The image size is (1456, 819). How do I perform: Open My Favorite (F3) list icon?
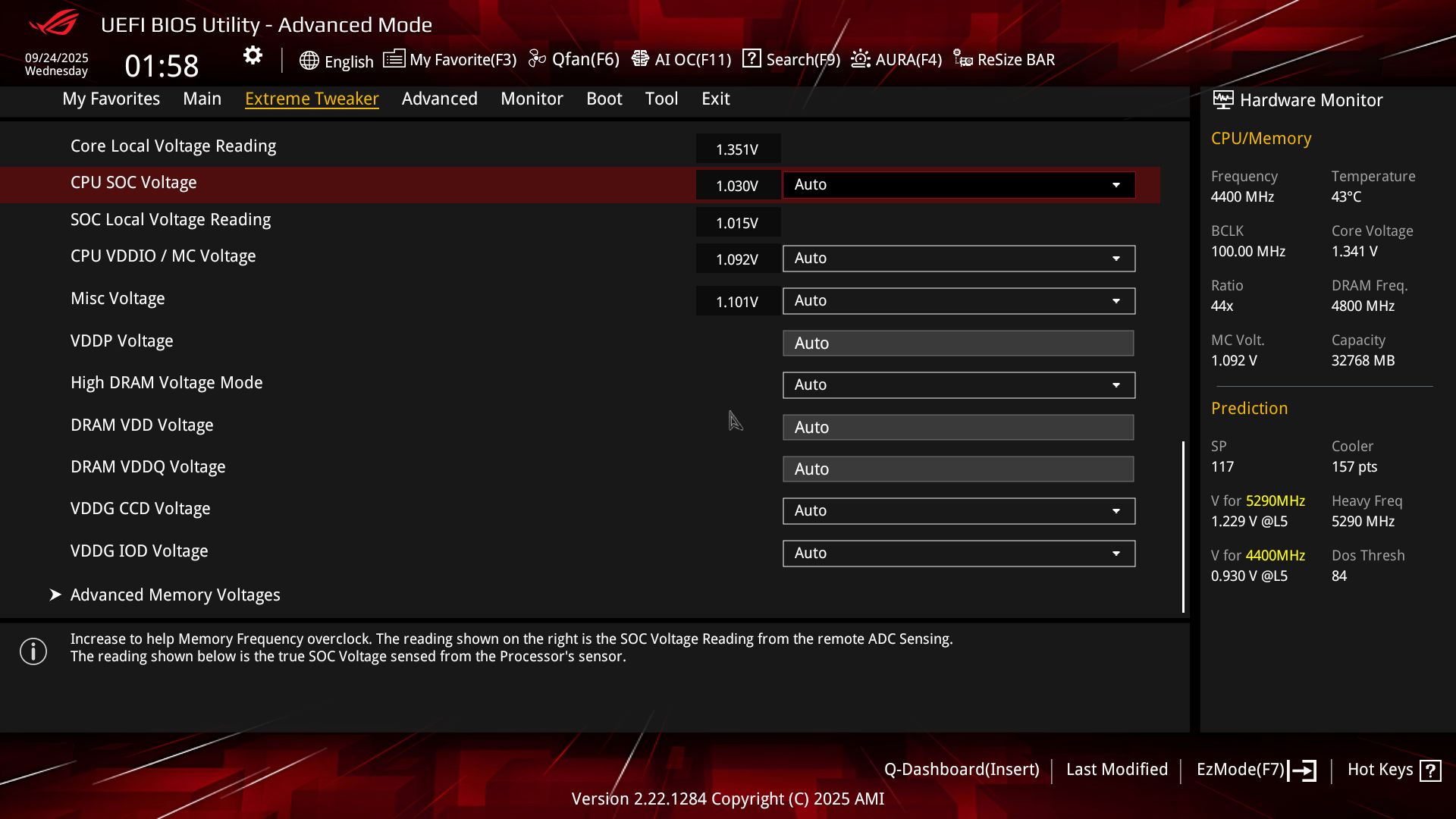coord(394,59)
